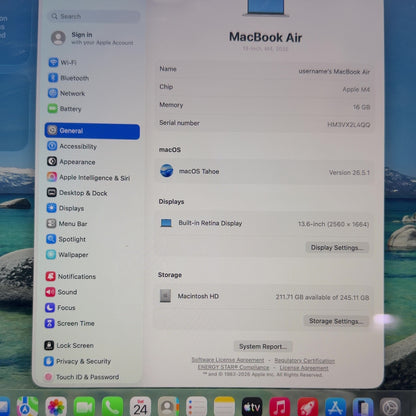Image resolution: width=416 pixels, height=416 pixels.
Task: Click the Built-in Retina Display laptop icon
Action: pyautogui.click(x=166, y=223)
